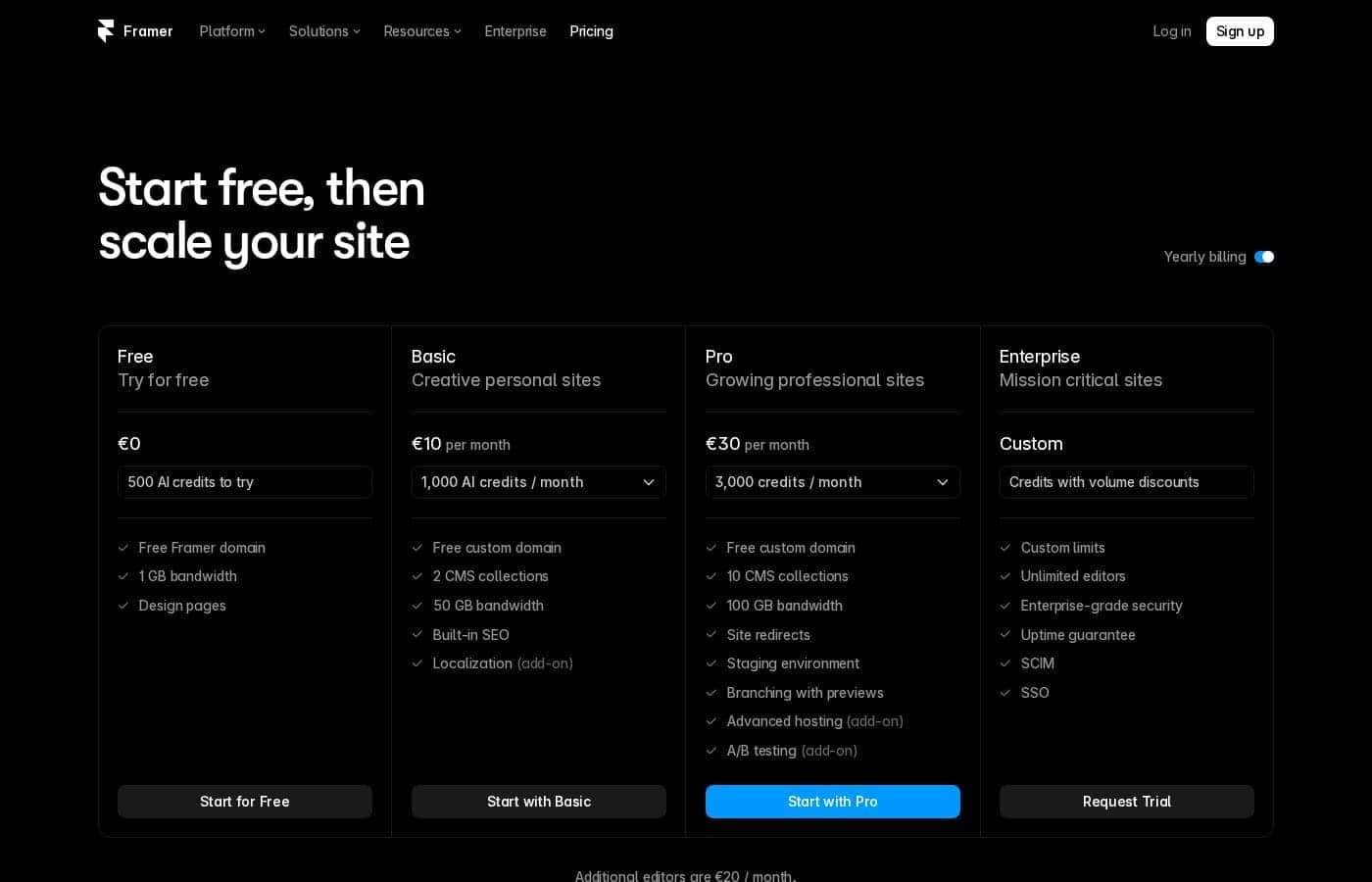Click the checkmark beside 2 CMS collections
The image size is (1372, 882).
click(x=417, y=576)
